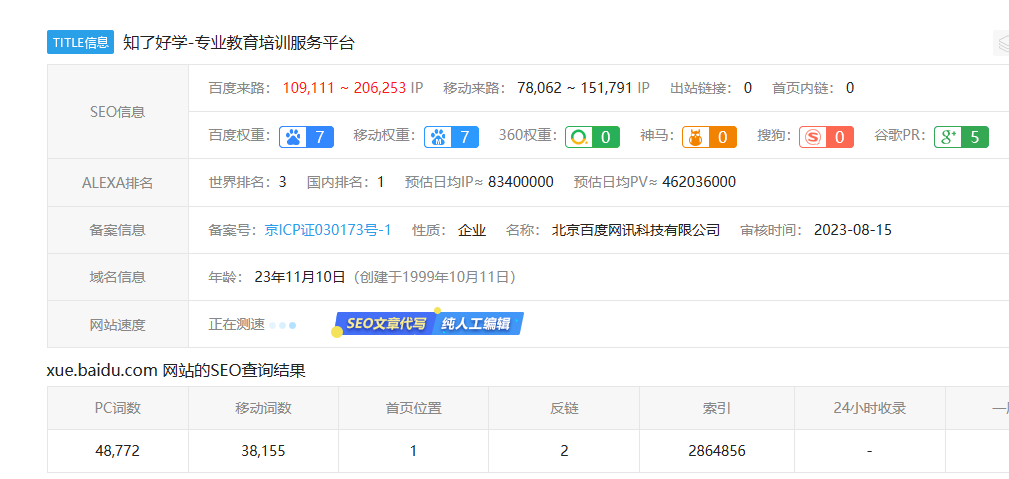The height and width of the screenshot is (479, 1009).
Task: Click the mobile traffic range 78,062 ~ 151,791
Action: 575,88
